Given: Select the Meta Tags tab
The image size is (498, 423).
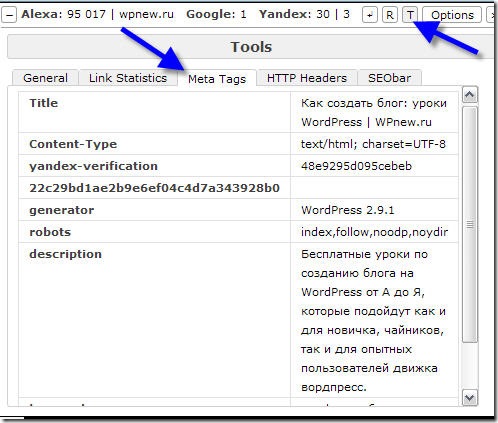Looking at the screenshot, I should (x=217, y=79).
